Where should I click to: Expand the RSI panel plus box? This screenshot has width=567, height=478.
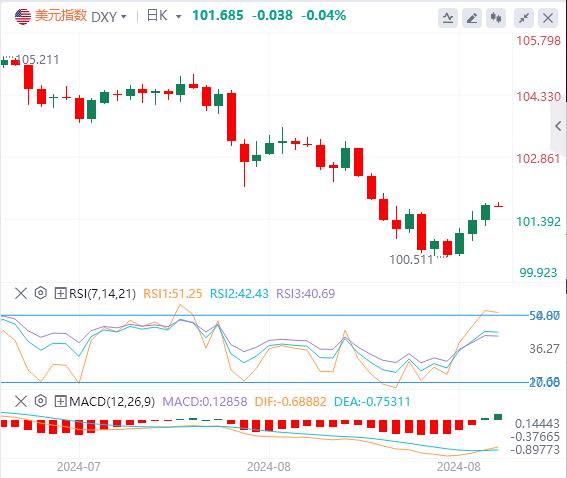[60, 293]
